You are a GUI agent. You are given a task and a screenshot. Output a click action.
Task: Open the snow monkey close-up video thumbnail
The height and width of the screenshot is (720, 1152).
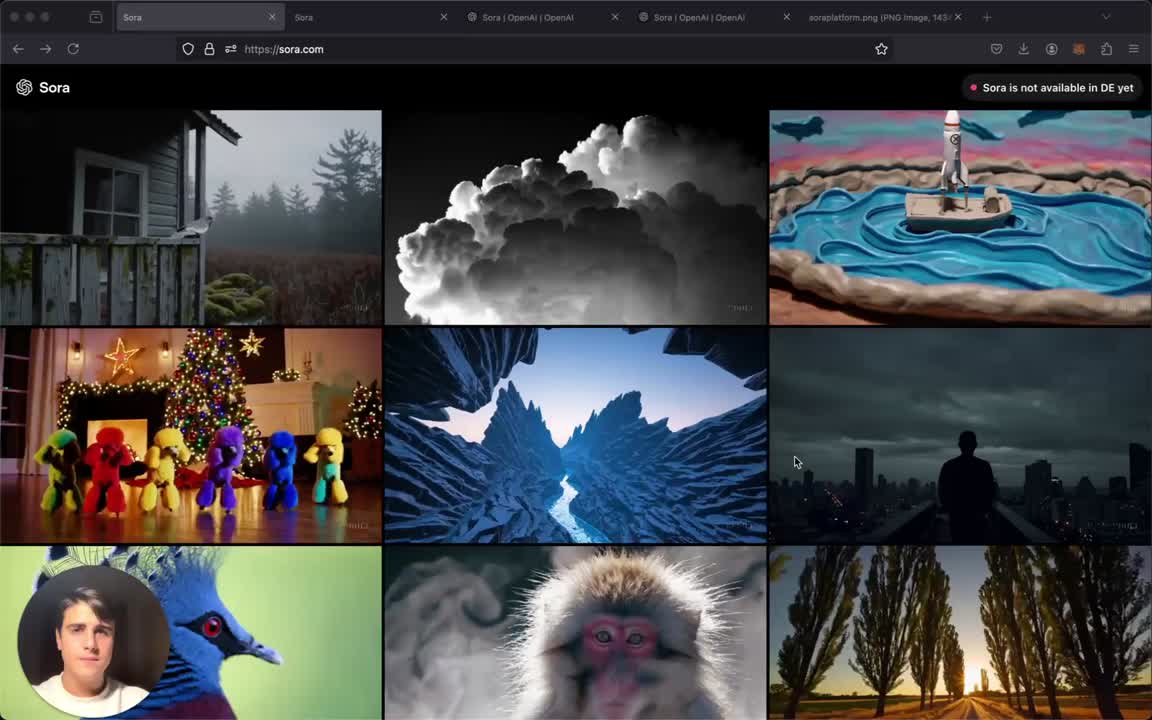click(576, 633)
